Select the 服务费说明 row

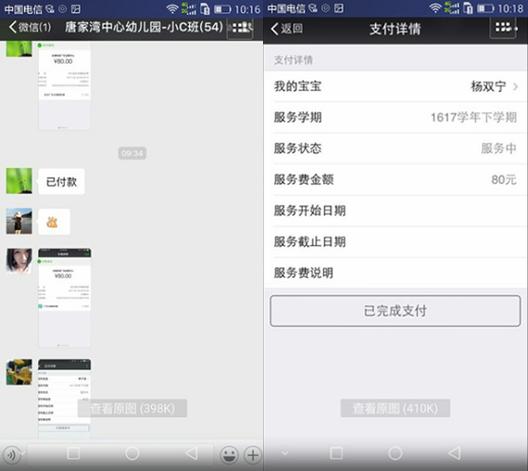395,273
